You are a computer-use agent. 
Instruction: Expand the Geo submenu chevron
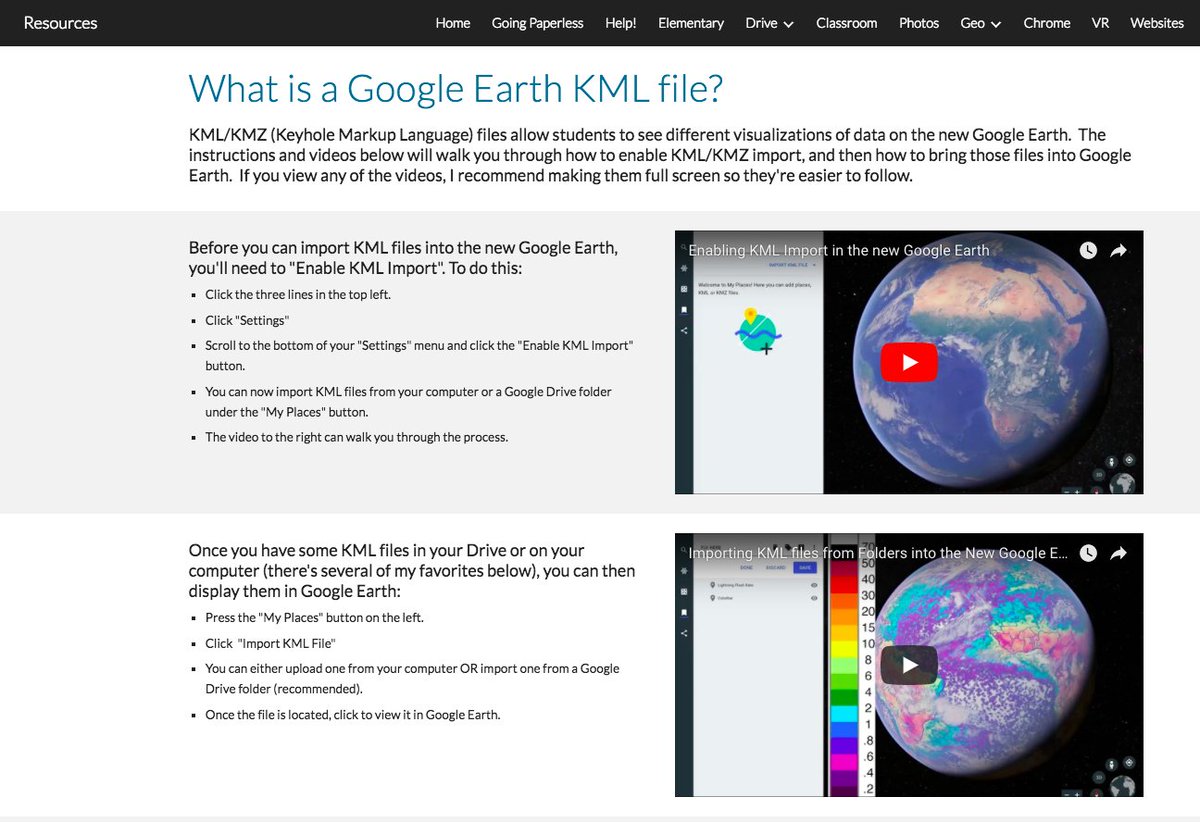tap(996, 24)
